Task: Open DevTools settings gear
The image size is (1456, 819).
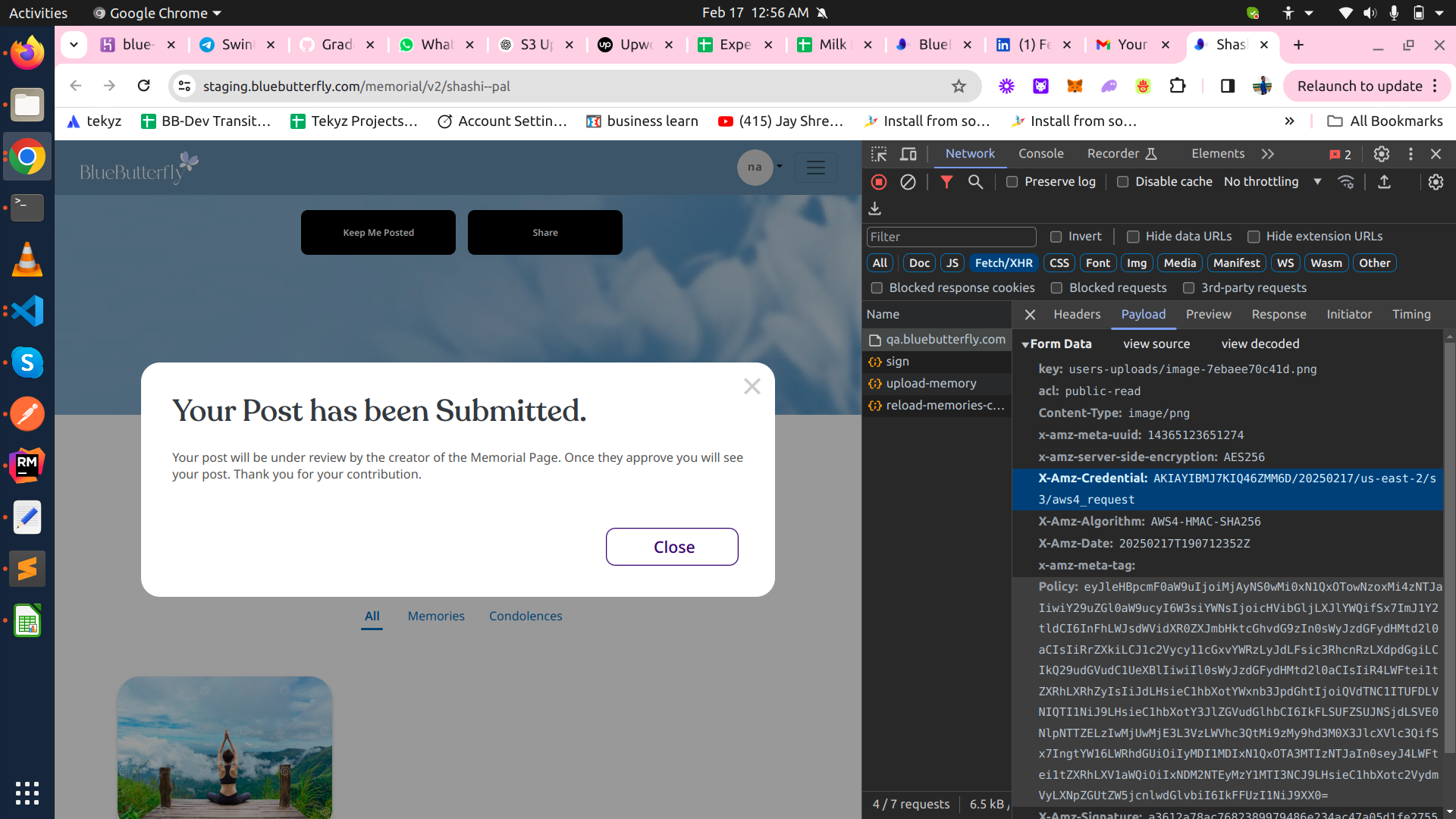Action: pyautogui.click(x=1382, y=154)
